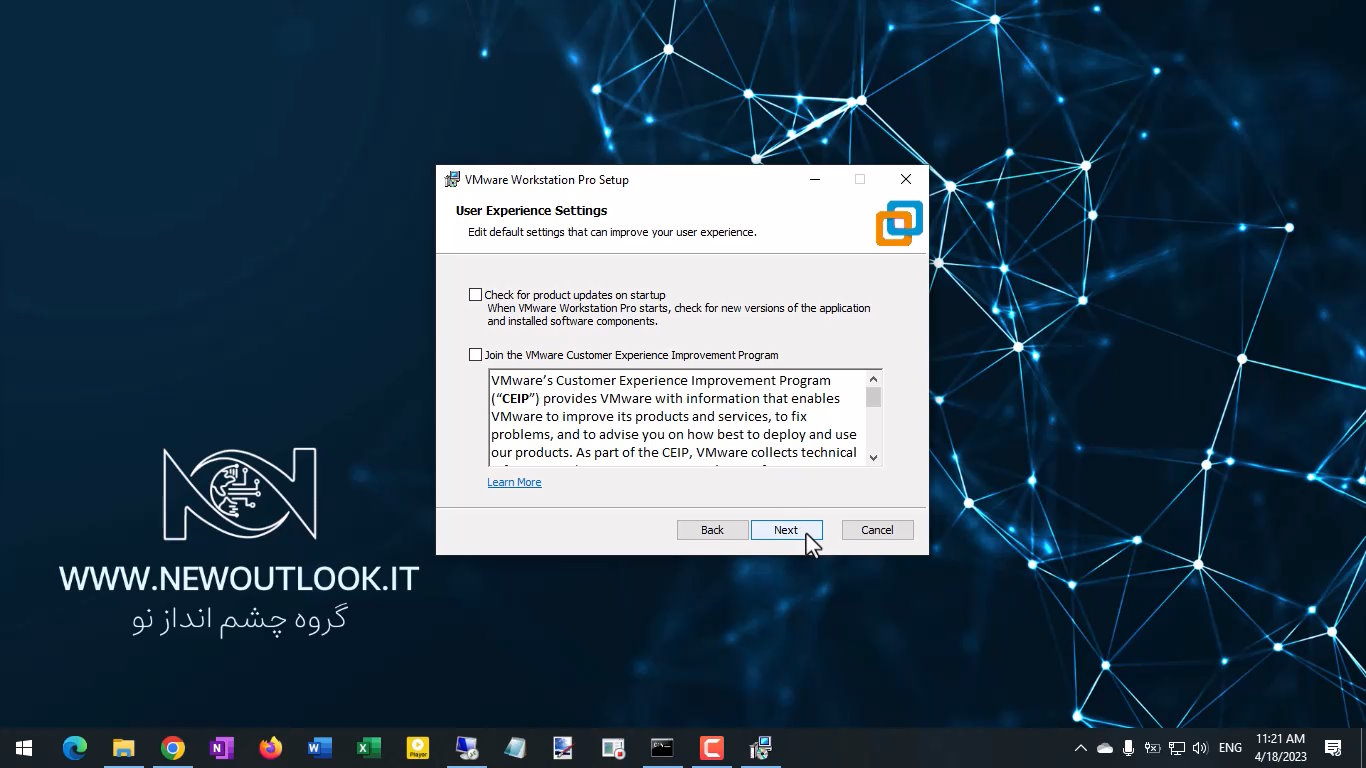Open the Command Prompt taskbar icon
Viewport: 1366px width, 768px height.
click(662, 748)
